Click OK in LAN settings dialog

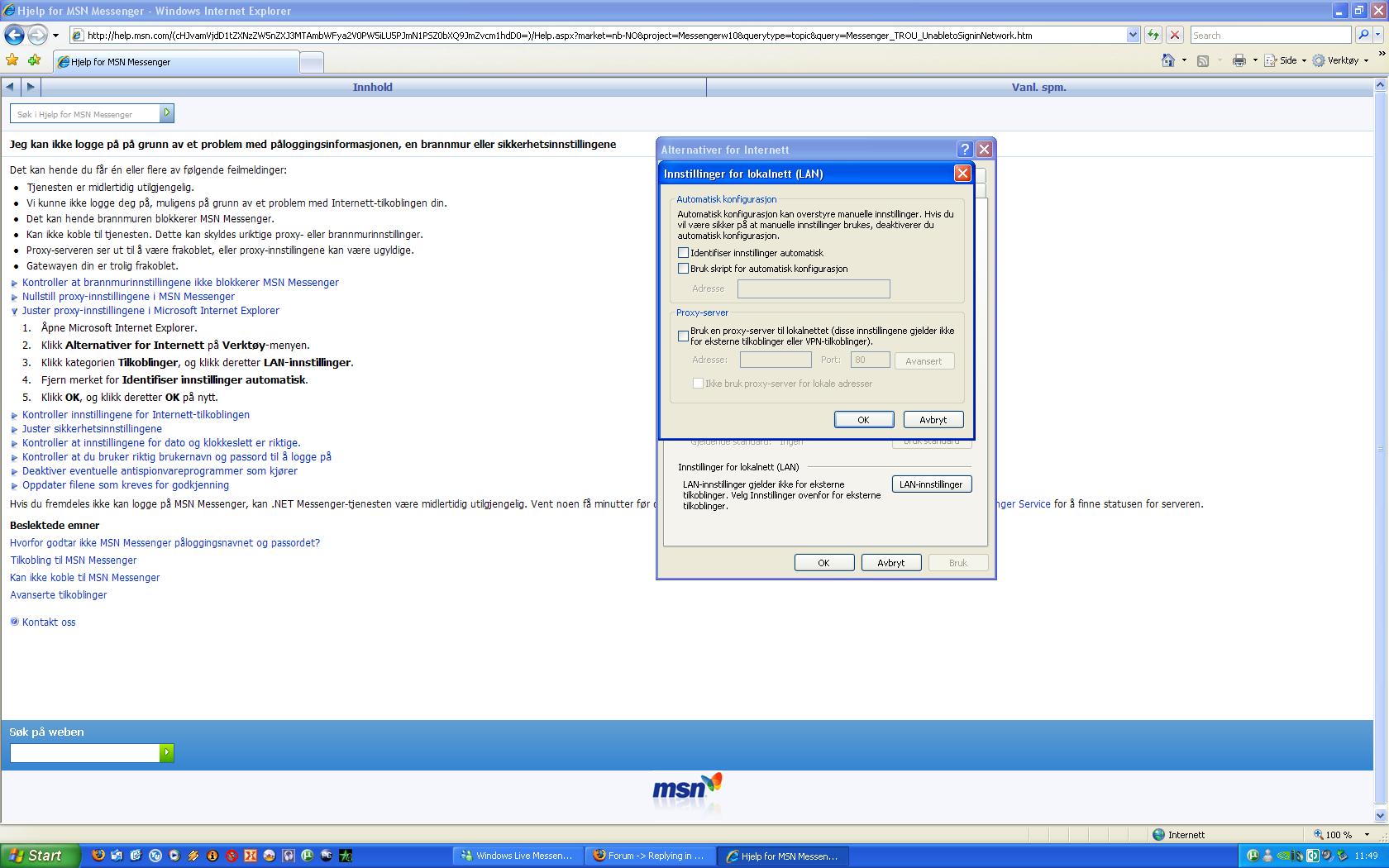pos(863,420)
